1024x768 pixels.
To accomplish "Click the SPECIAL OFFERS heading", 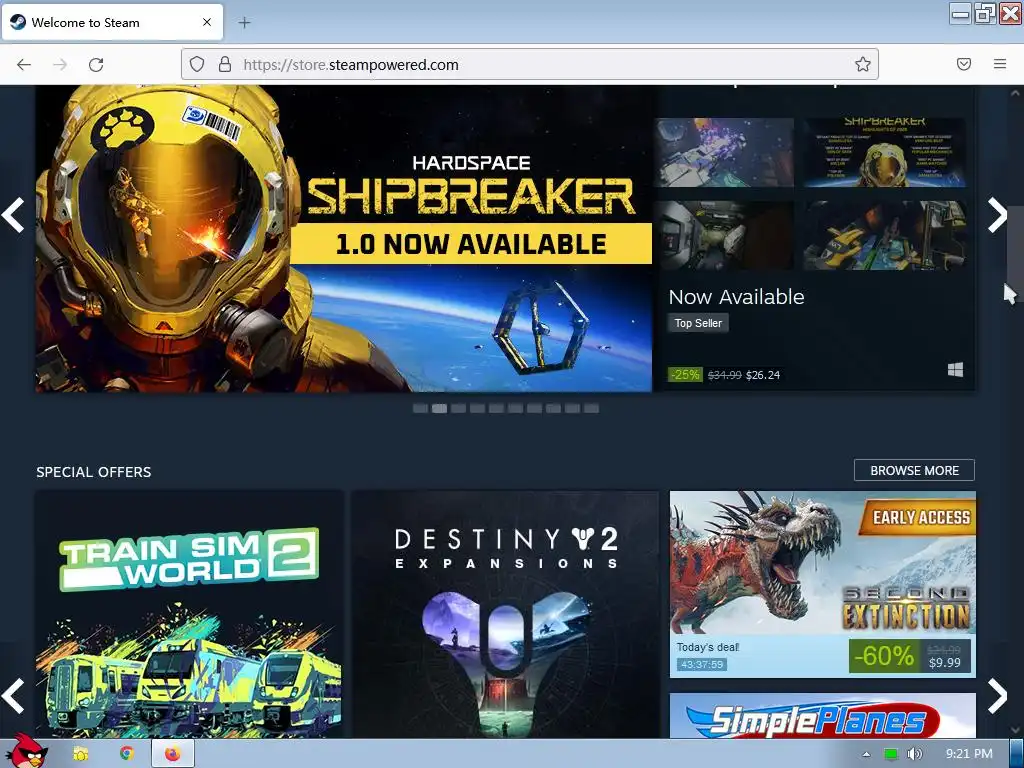I will (x=93, y=472).
